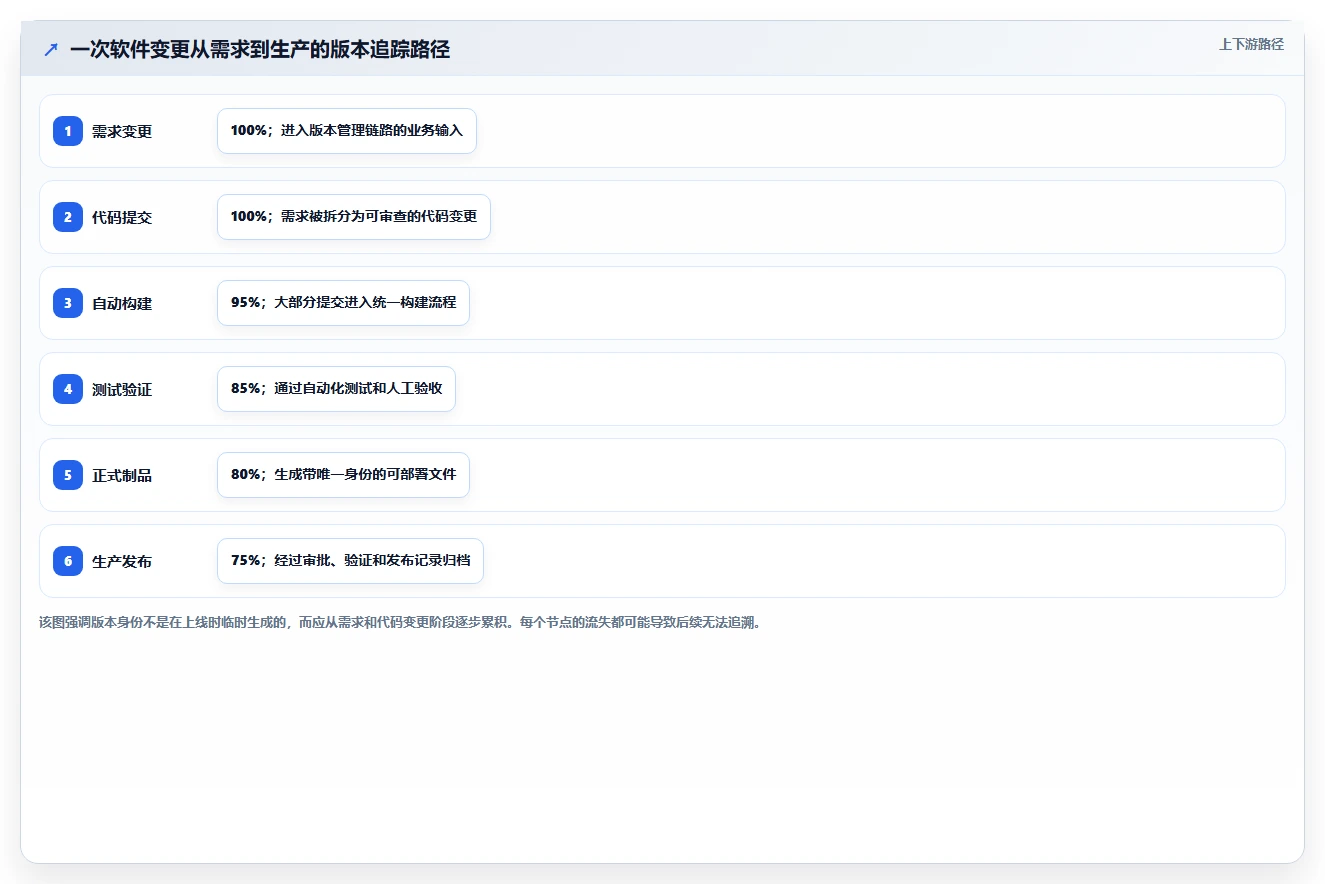The width and height of the screenshot is (1325, 884).
Task: Open the 100%；需求被拆分为可审查的代码变更 chip
Action: tap(354, 217)
